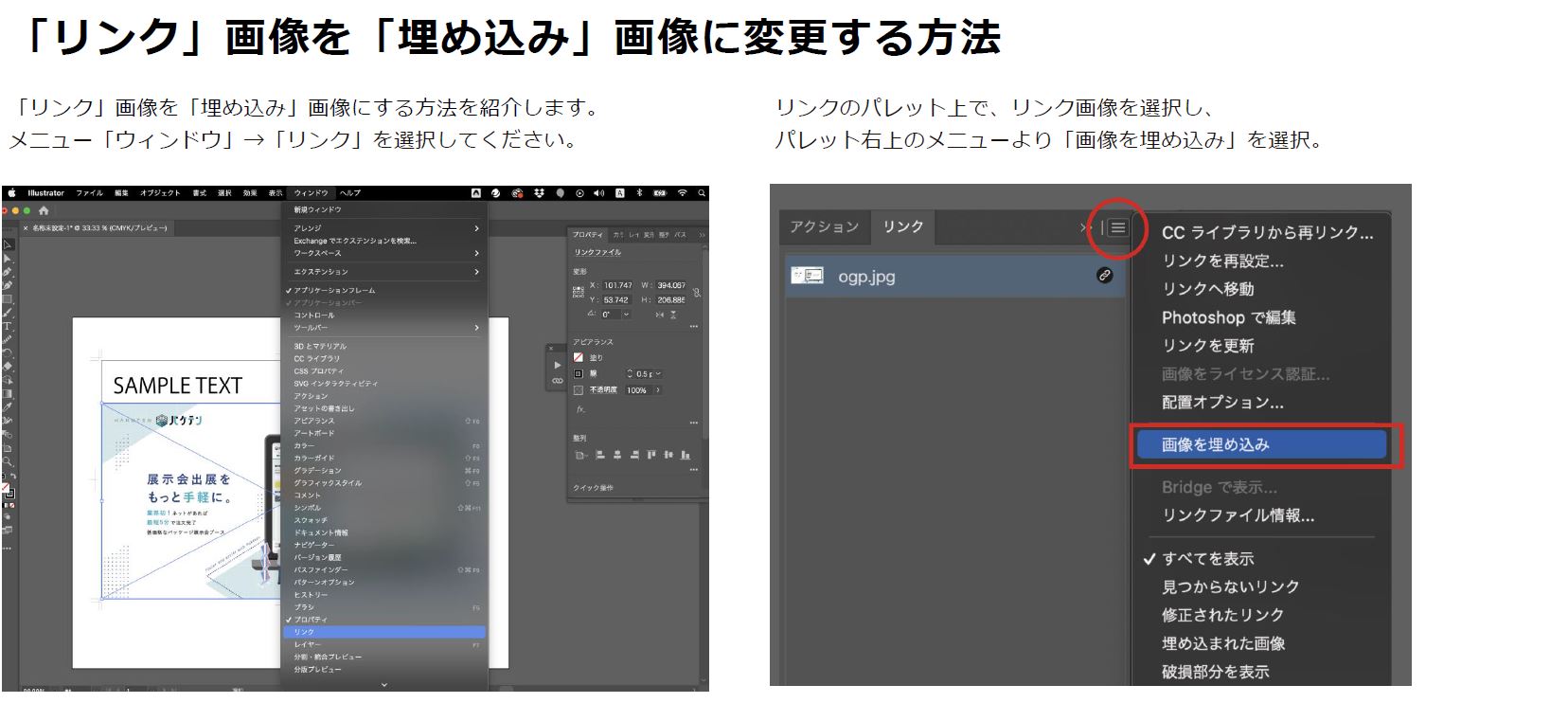Click horizontal align right icon

coord(634,455)
